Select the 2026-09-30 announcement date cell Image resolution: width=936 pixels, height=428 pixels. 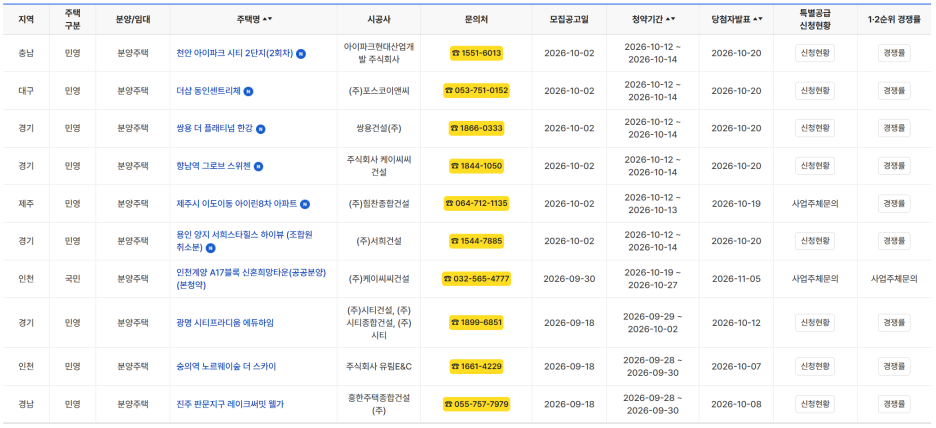point(569,279)
